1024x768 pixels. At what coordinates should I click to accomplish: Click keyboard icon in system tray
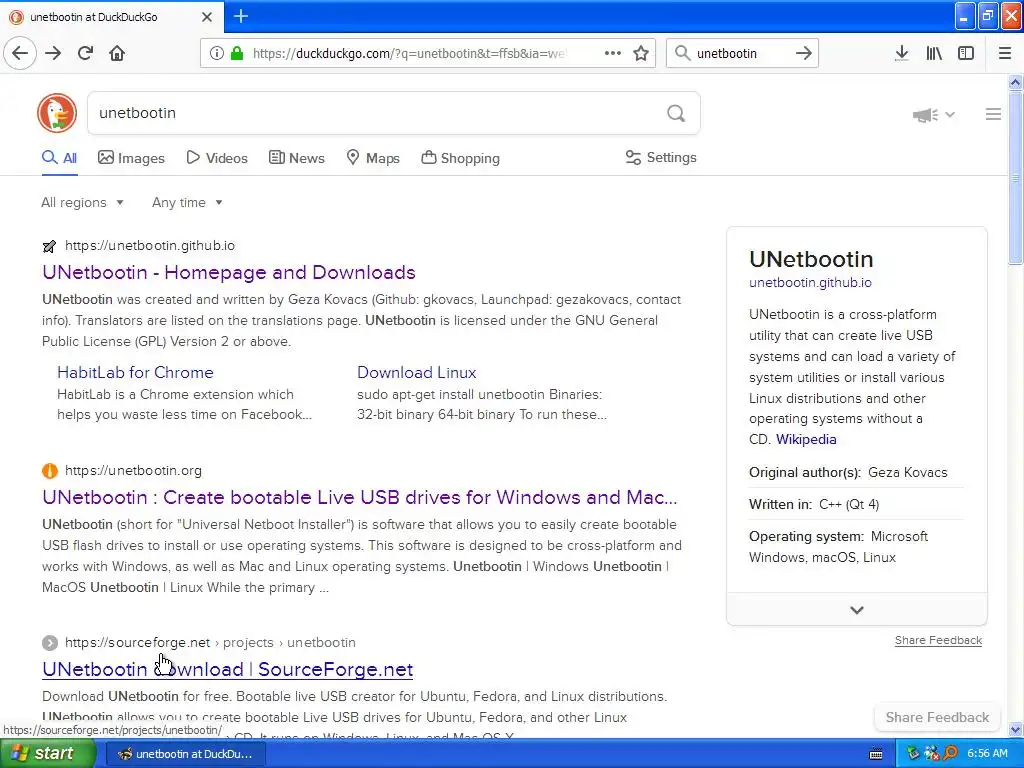coord(876,754)
